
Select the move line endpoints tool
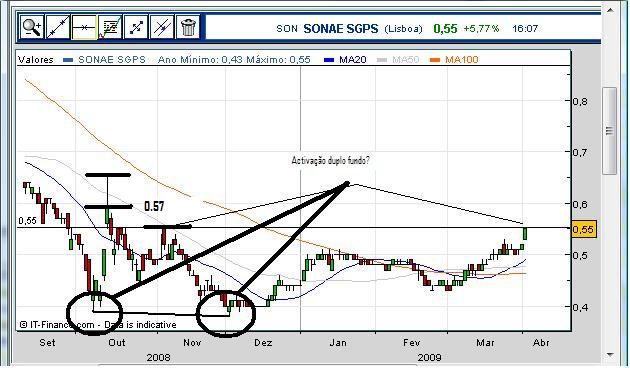pyautogui.click(x=136, y=27)
